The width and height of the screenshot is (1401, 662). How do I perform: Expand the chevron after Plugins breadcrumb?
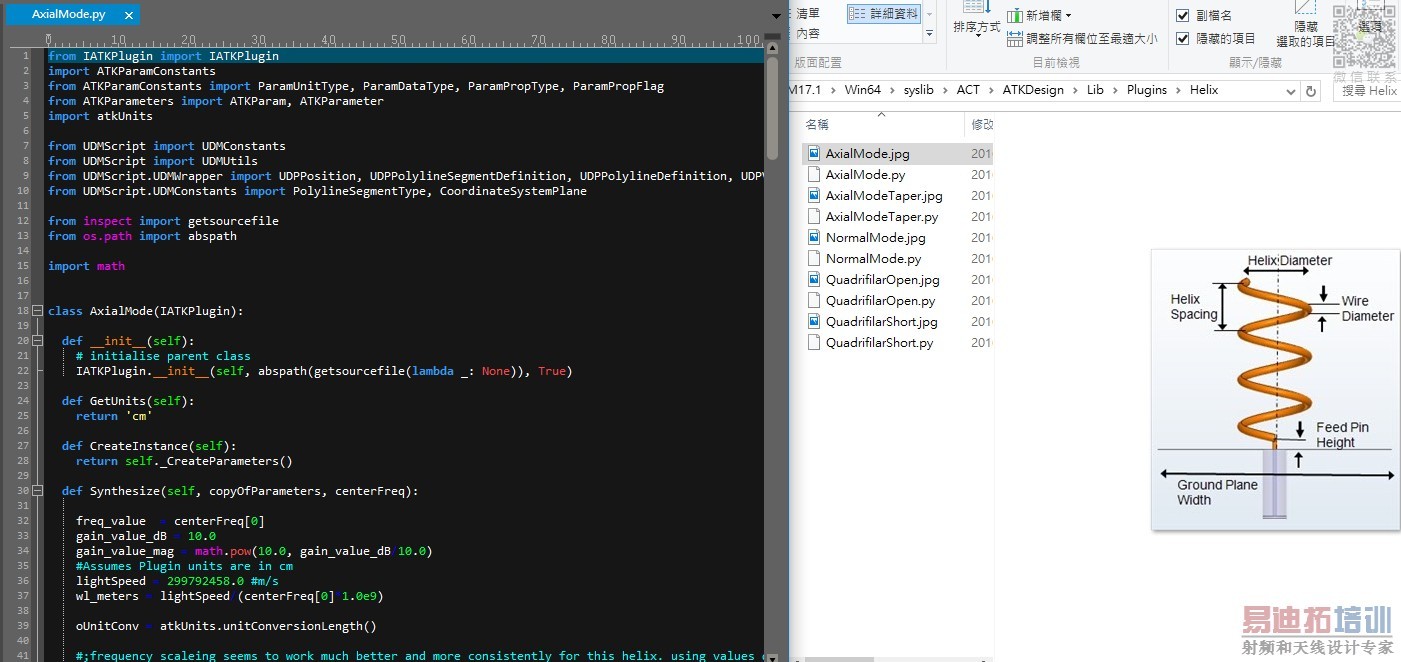click(x=1178, y=90)
